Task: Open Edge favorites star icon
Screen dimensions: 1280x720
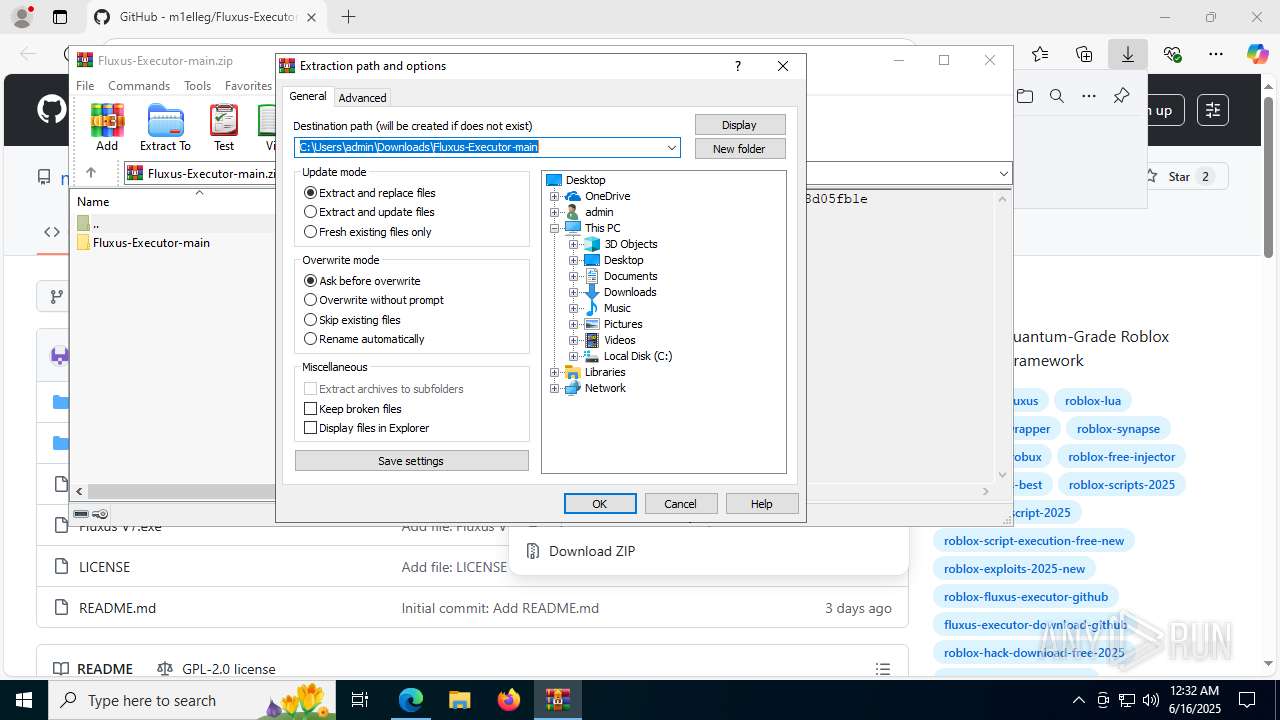Action: click(x=1040, y=54)
